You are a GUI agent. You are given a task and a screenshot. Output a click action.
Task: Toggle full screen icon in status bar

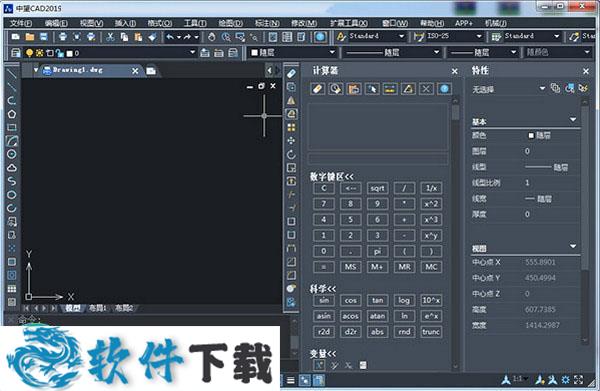click(x=579, y=380)
